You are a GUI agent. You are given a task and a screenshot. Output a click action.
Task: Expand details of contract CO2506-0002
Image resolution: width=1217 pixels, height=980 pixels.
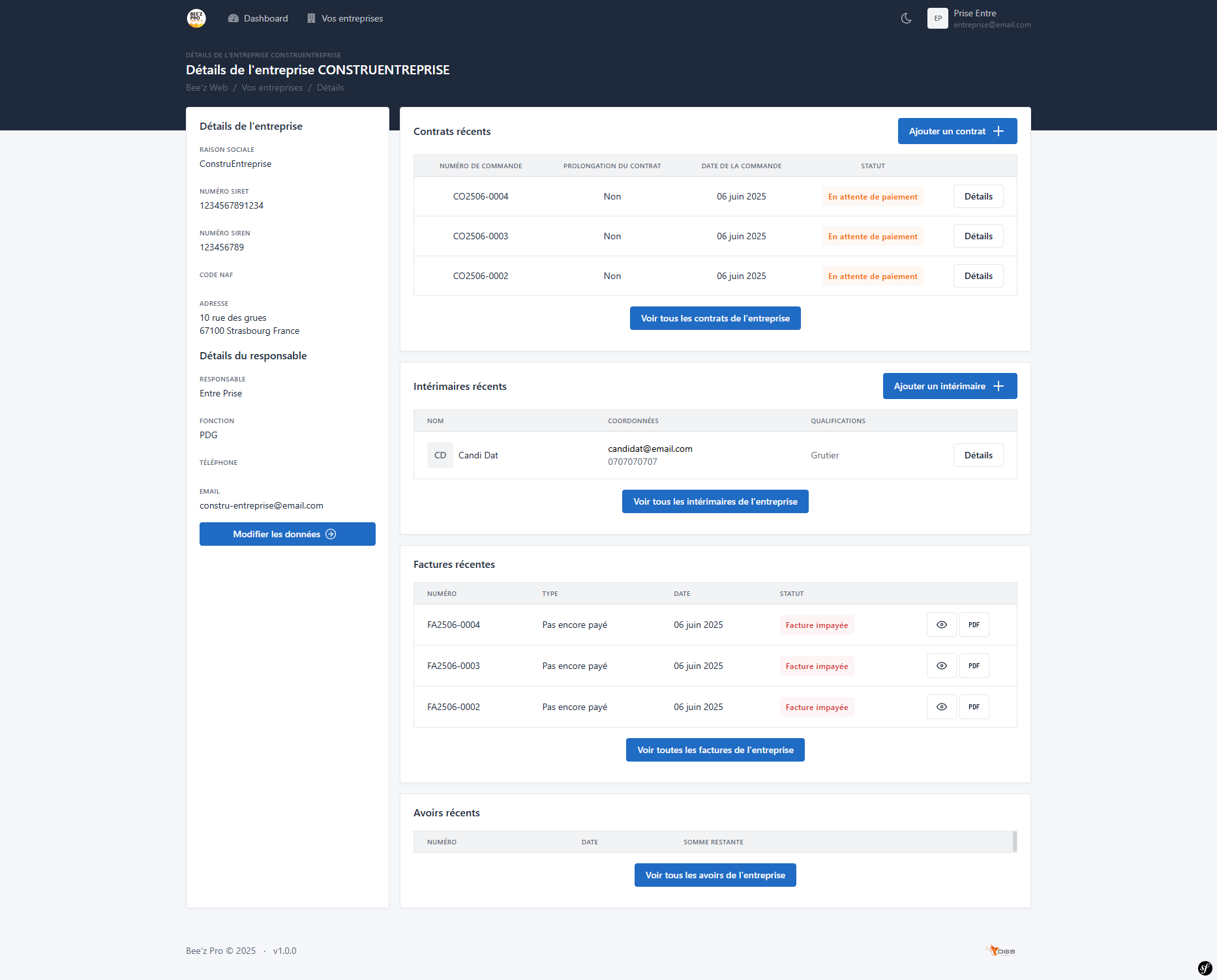[978, 275]
